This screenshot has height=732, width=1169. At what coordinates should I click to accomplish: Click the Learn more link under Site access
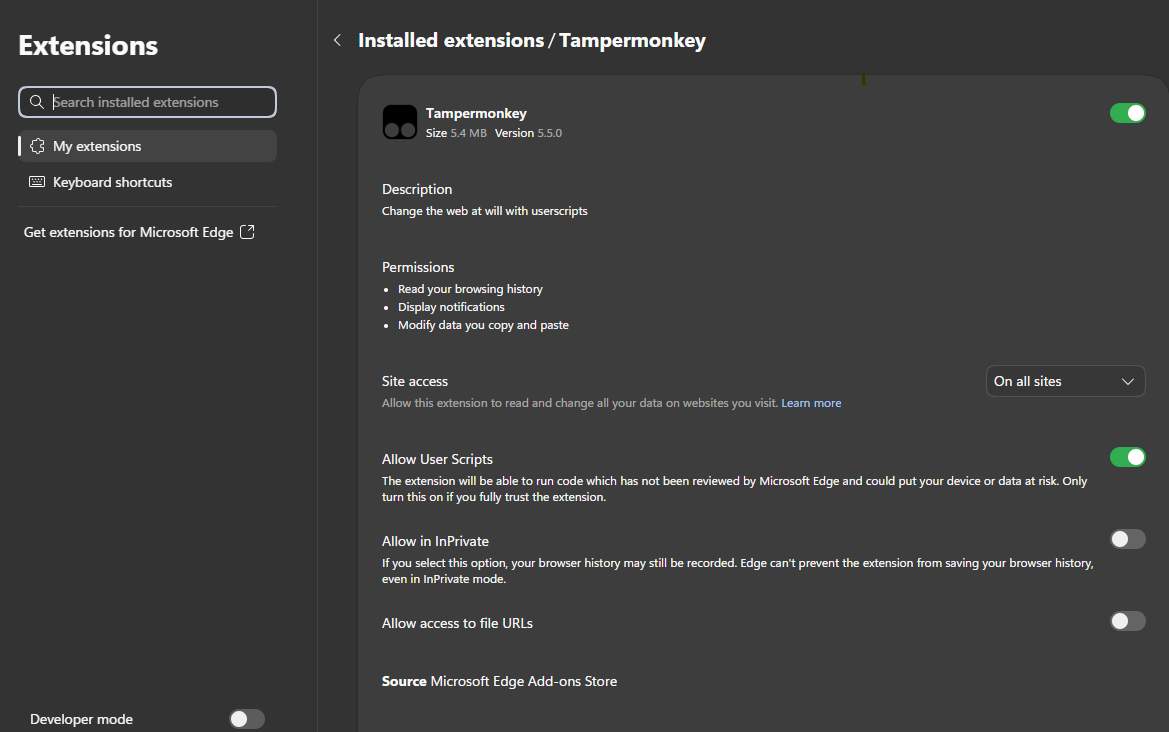coord(811,403)
